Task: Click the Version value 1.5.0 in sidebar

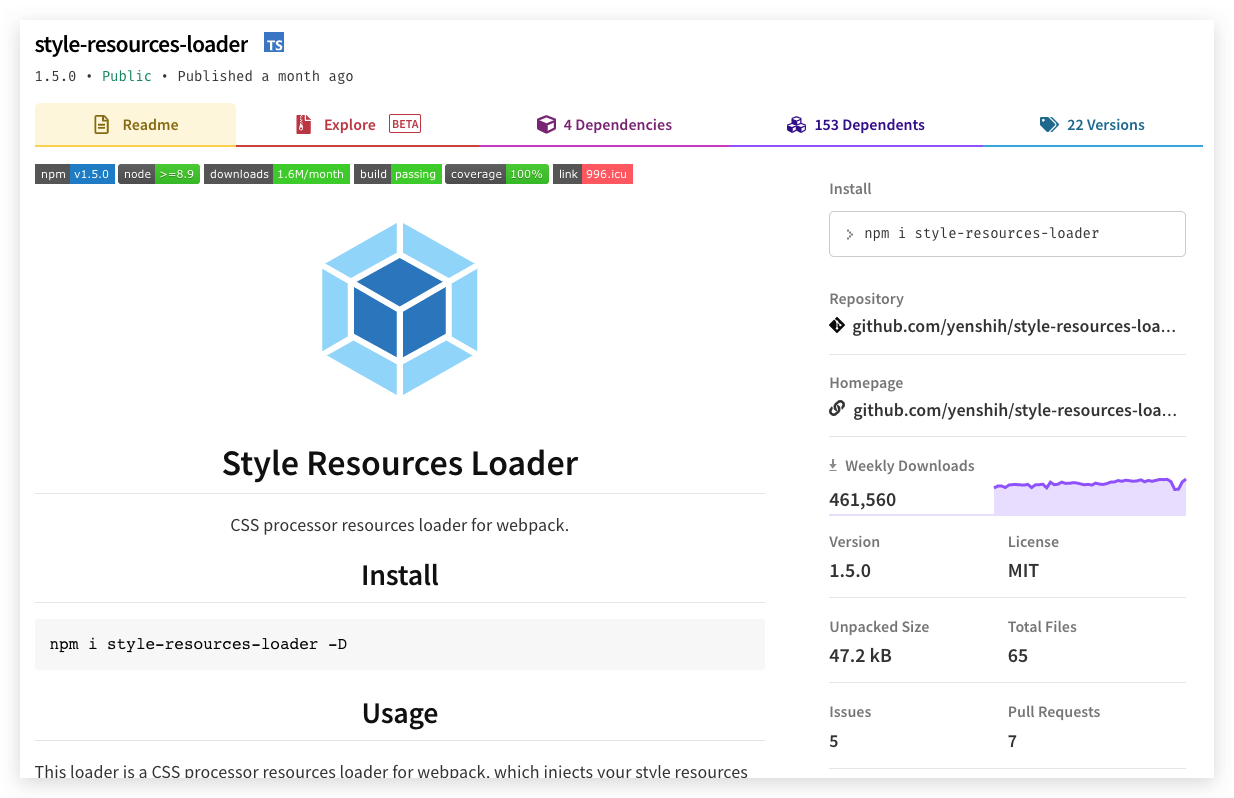Action: point(850,571)
